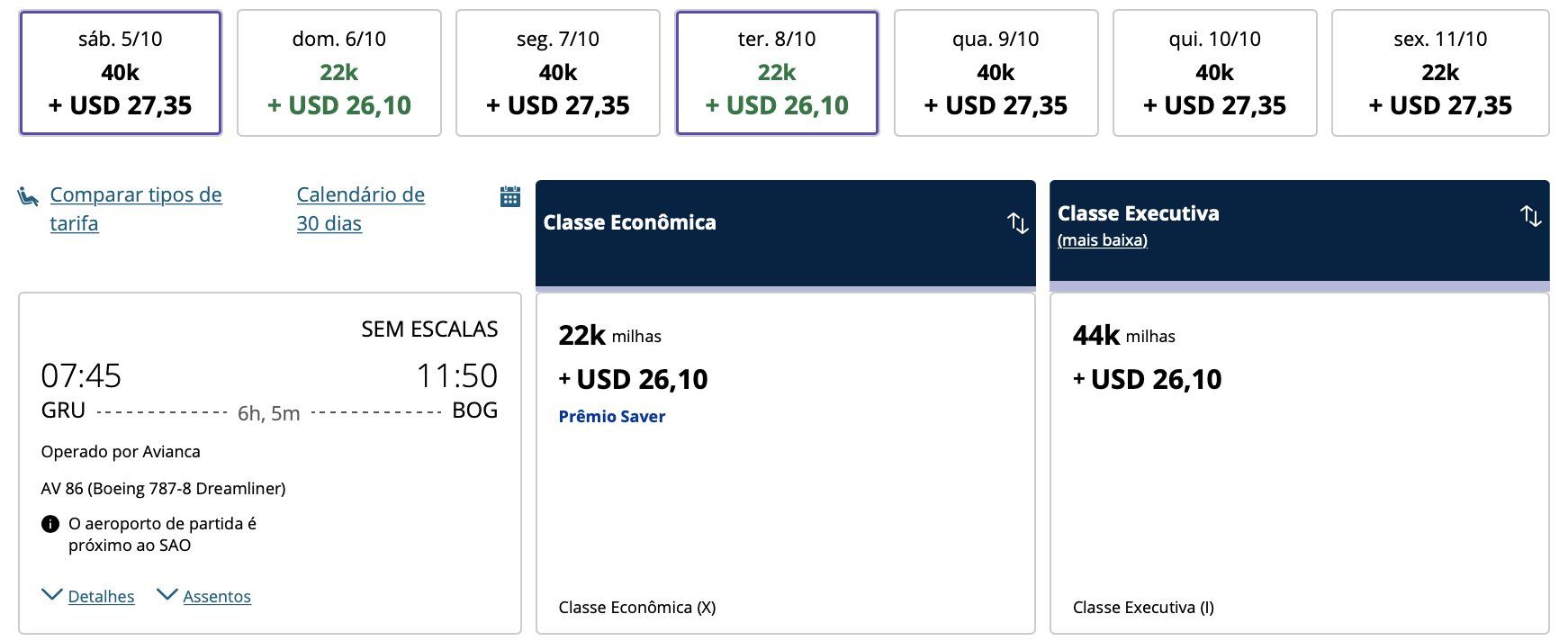Image resolution: width=1568 pixels, height=641 pixels.
Task: Click the info icon near departure airport note
Action: click(x=50, y=524)
